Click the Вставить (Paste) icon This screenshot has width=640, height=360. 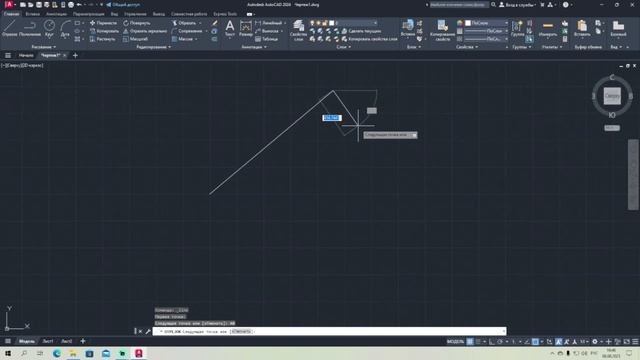click(582, 29)
